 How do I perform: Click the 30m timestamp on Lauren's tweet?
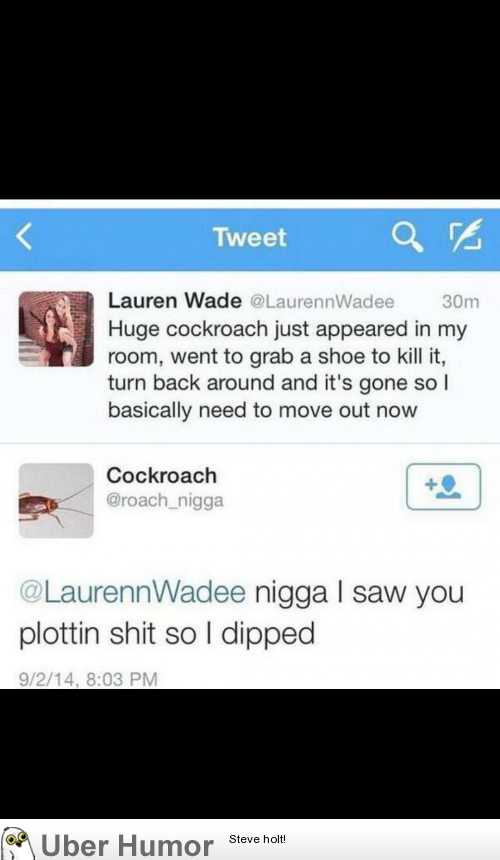pos(460,302)
